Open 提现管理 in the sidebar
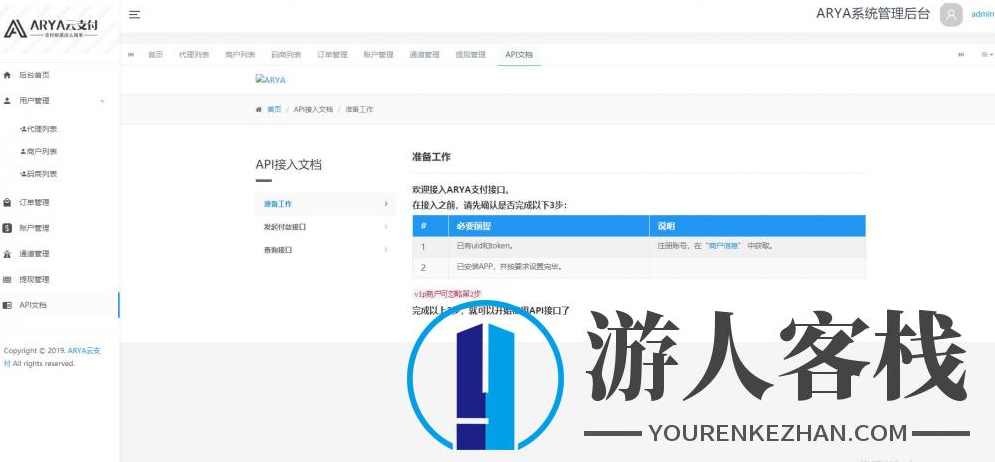This screenshot has width=995, height=462. pyautogui.click(x=34, y=279)
